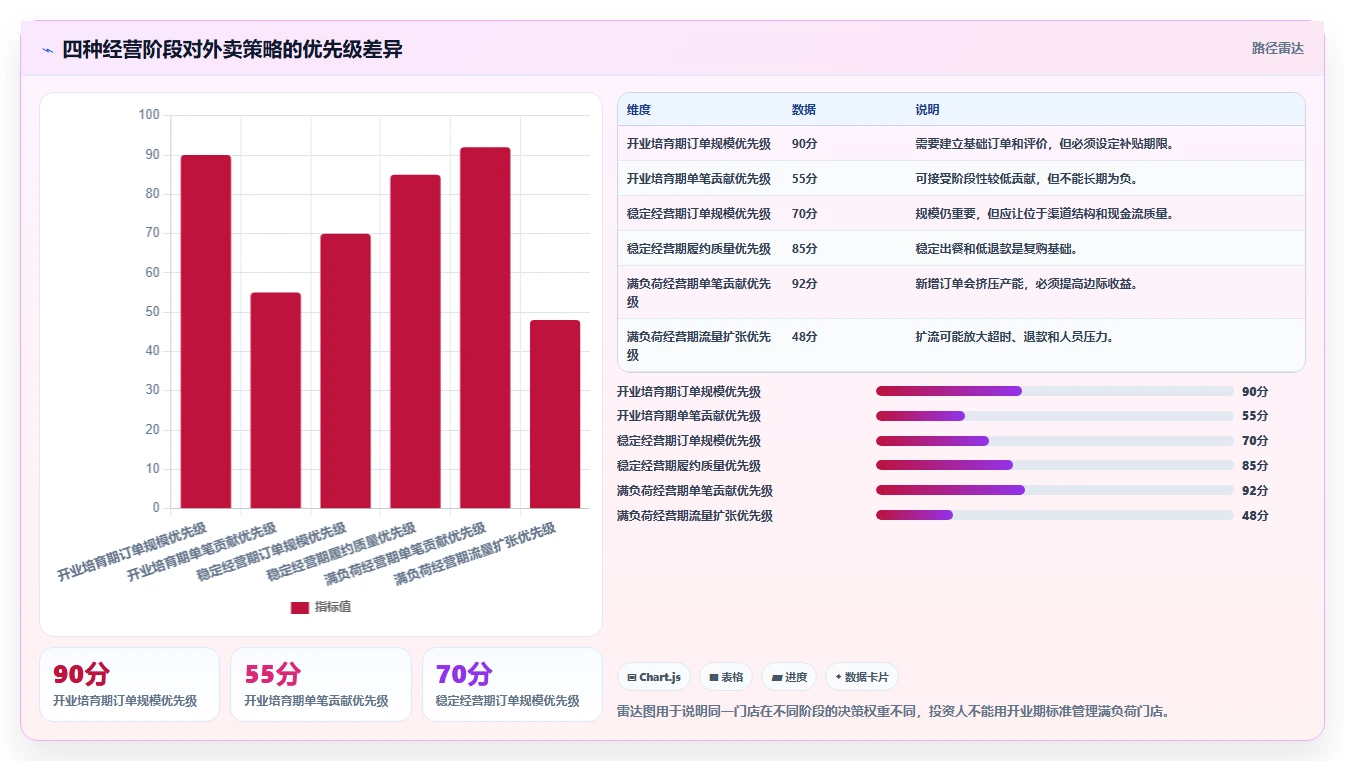Click the 开业培育期订单规模优先级 bar in chart
Viewport: 1345px width, 761px height.
click(206, 331)
